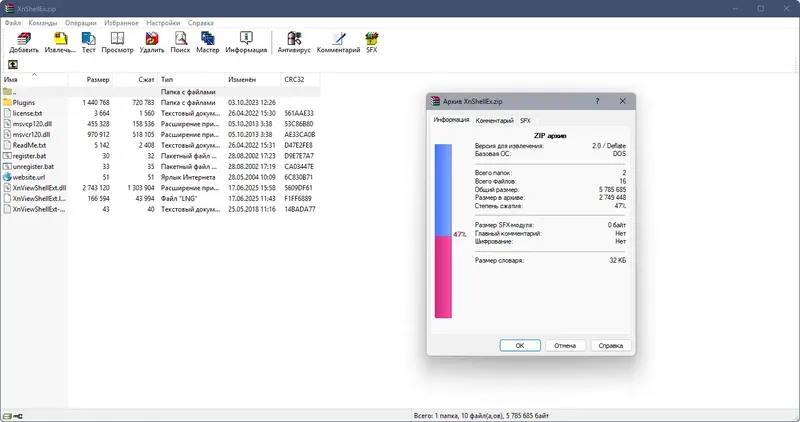The width and height of the screenshot is (800, 422).
Task: Click the Общий размер value 5 785 685
Action: pyautogui.click(x=612, y=189)
